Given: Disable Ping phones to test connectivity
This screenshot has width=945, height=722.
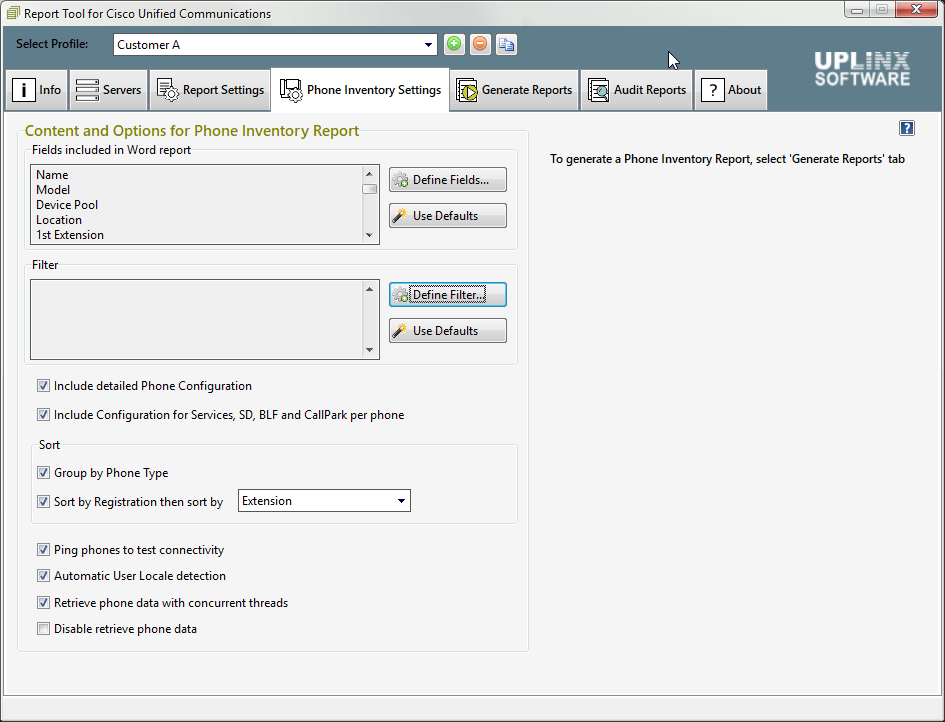Looking at the screenshot, I should pyautogui.click(x=43, y=550).
